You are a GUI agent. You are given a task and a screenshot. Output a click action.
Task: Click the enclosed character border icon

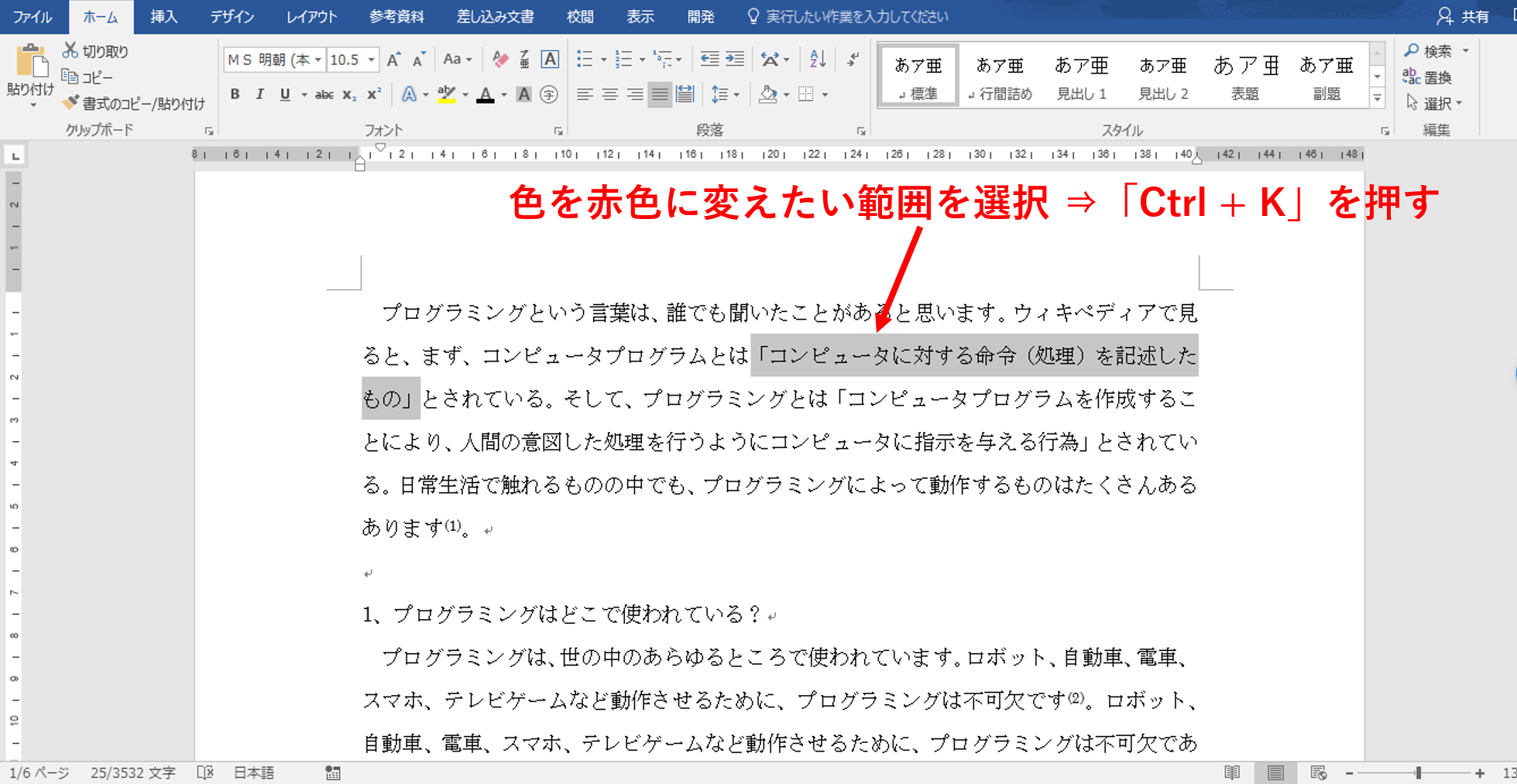pyautogui.click(x=550, y=59)
